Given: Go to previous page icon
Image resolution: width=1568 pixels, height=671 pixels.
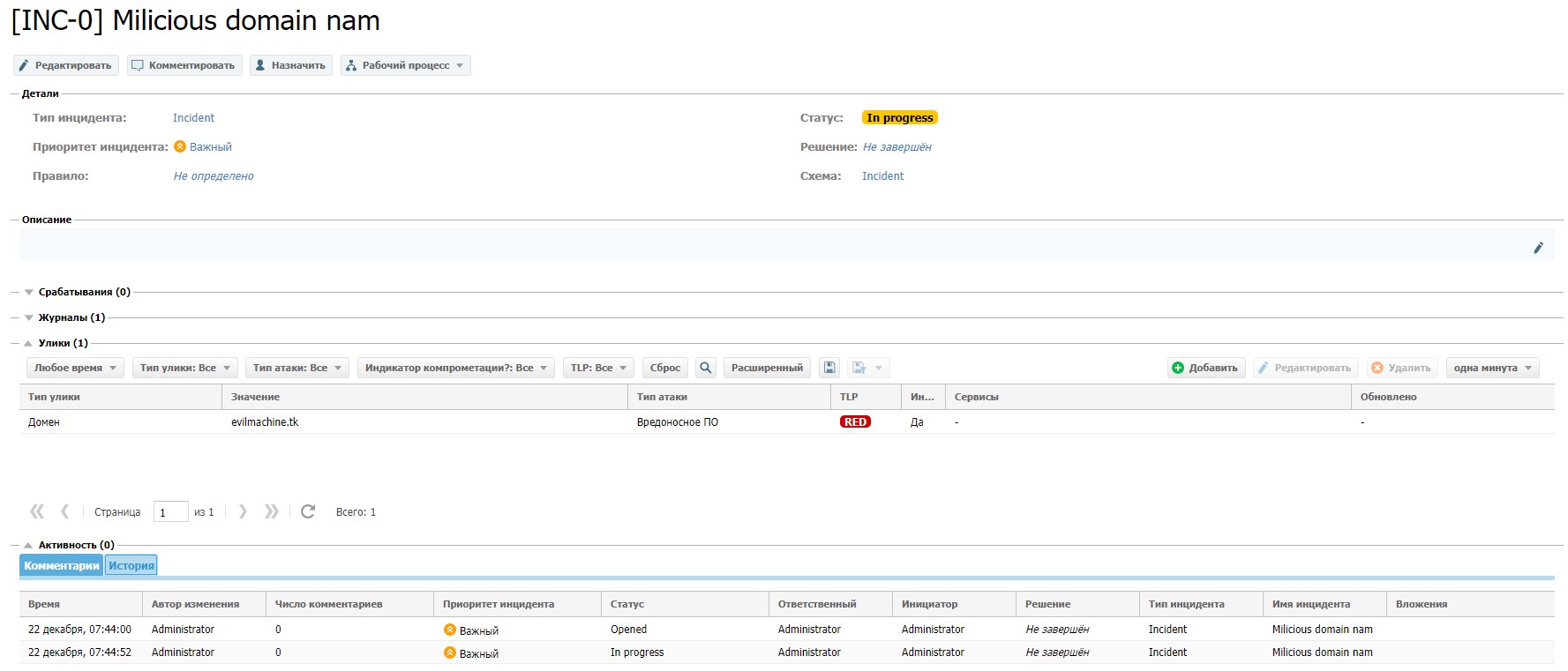Looking at the screenshot, I should (x=64, y=511).
